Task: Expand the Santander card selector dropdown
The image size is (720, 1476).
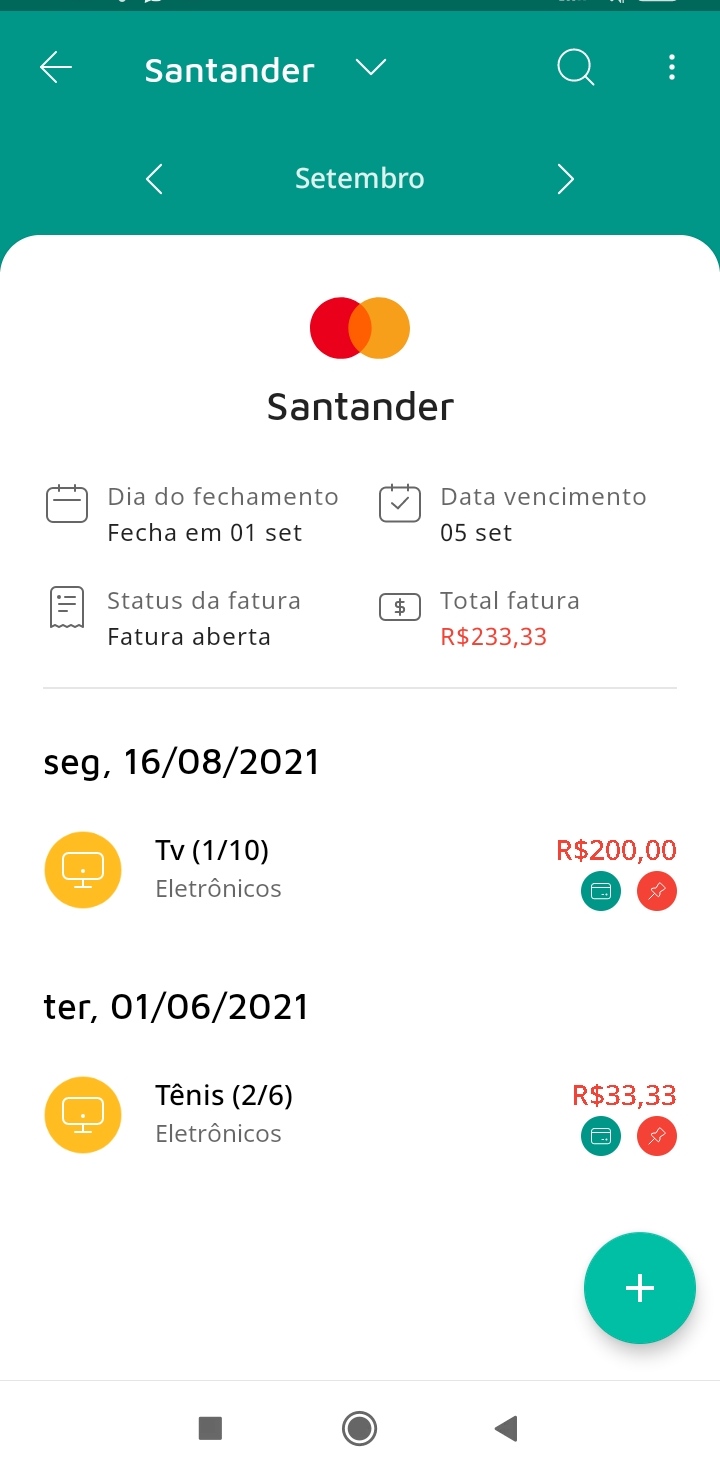Action: click(370, 68)
